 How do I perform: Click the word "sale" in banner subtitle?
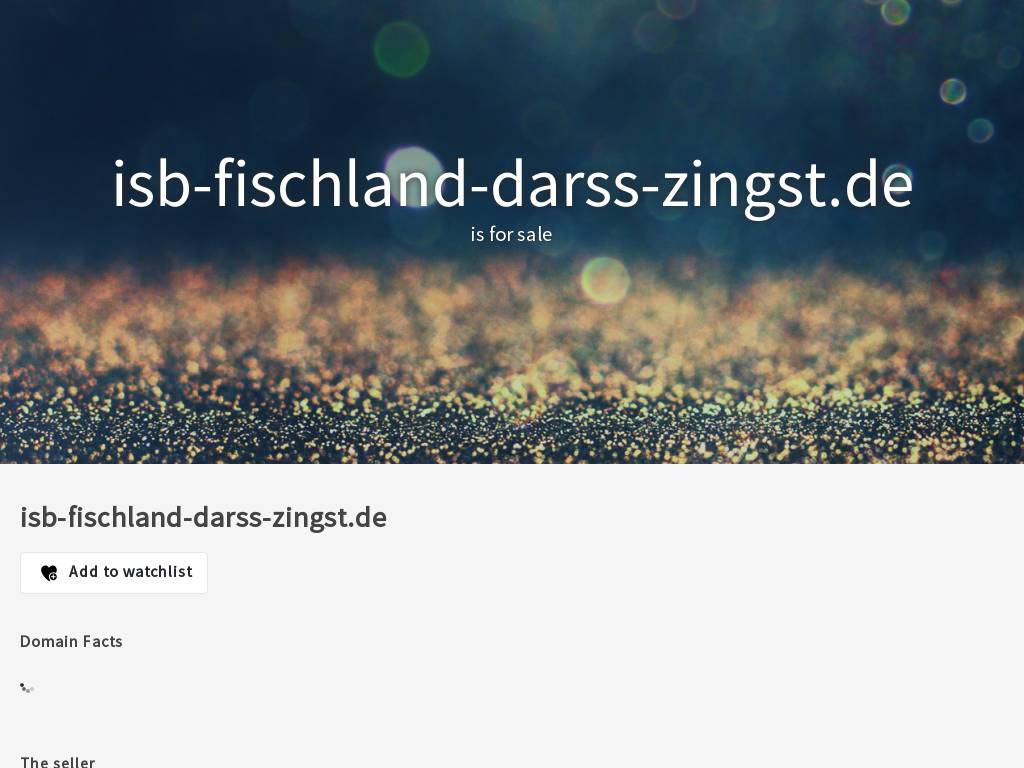coord(534,234)
